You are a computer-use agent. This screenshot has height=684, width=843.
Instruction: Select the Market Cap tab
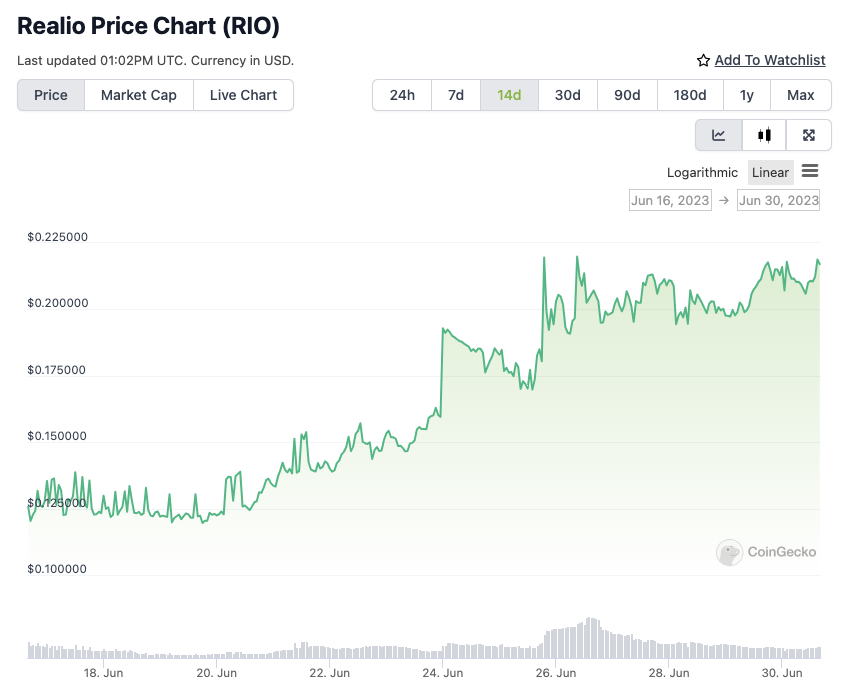(139, 95)
